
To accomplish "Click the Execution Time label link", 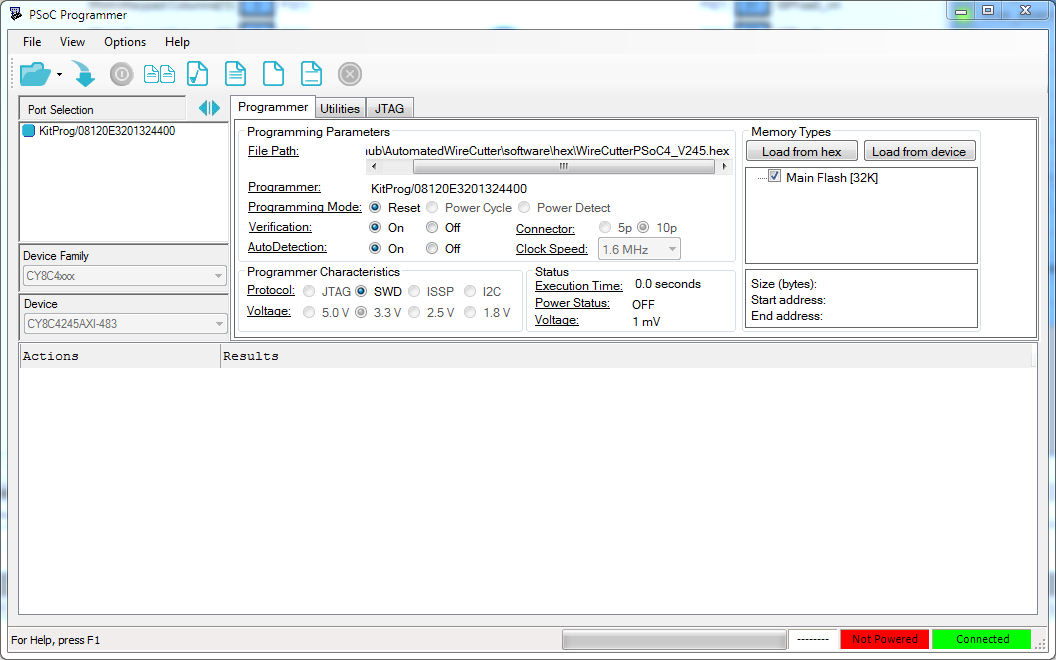I will pos(579,286).
